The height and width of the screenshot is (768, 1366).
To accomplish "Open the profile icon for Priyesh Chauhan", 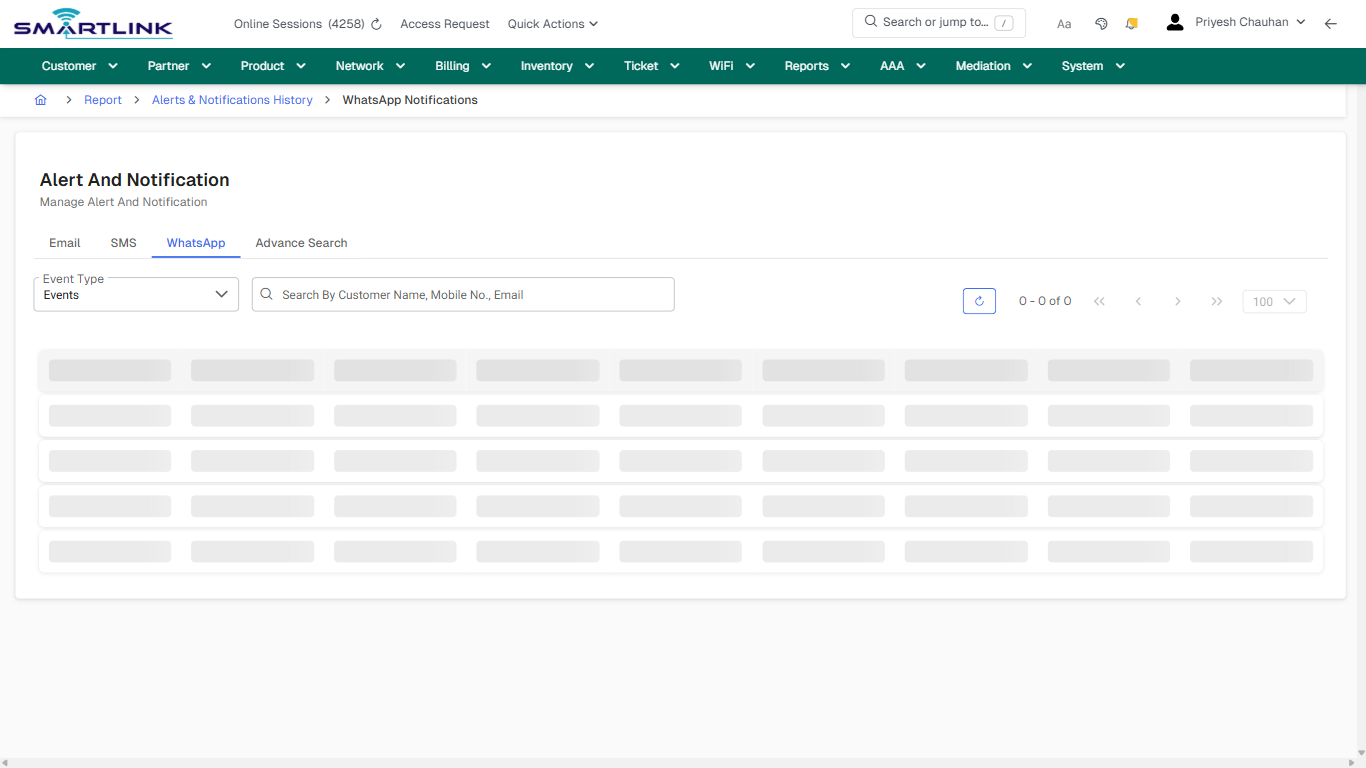I will (x=1174, y=21).
